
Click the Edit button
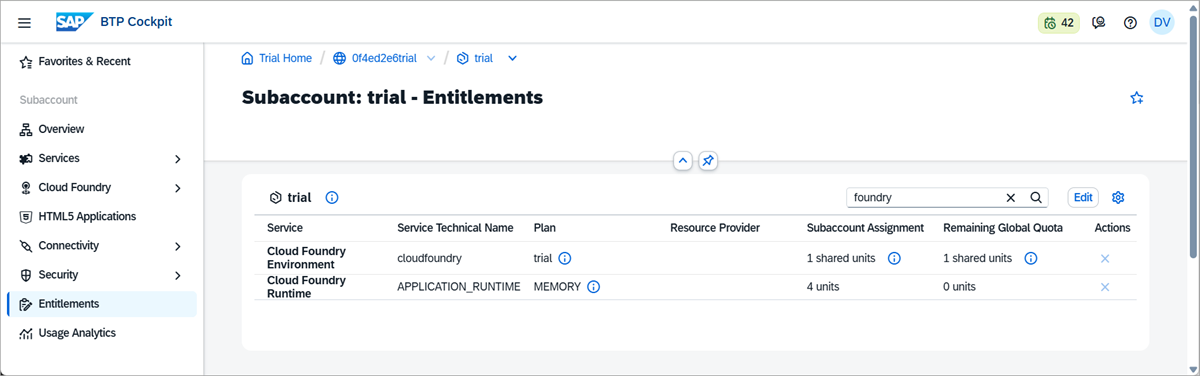coord(1083,197)
